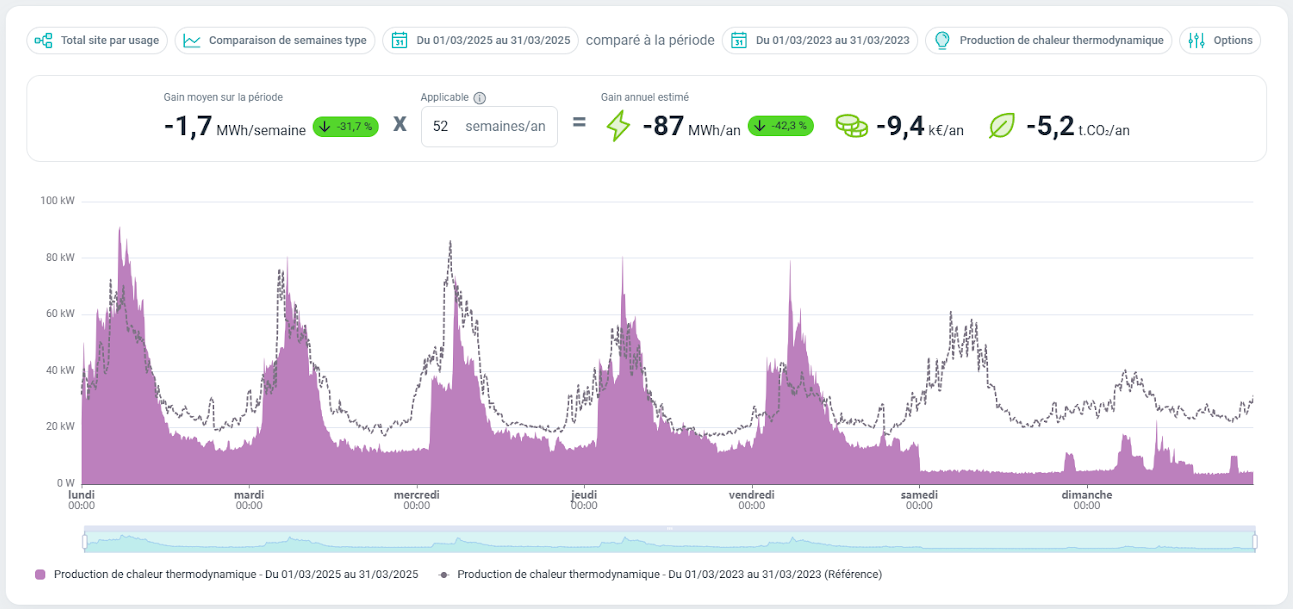Open date picker Du 01/03/2025 au 31/03/2025

pos(492,41)
